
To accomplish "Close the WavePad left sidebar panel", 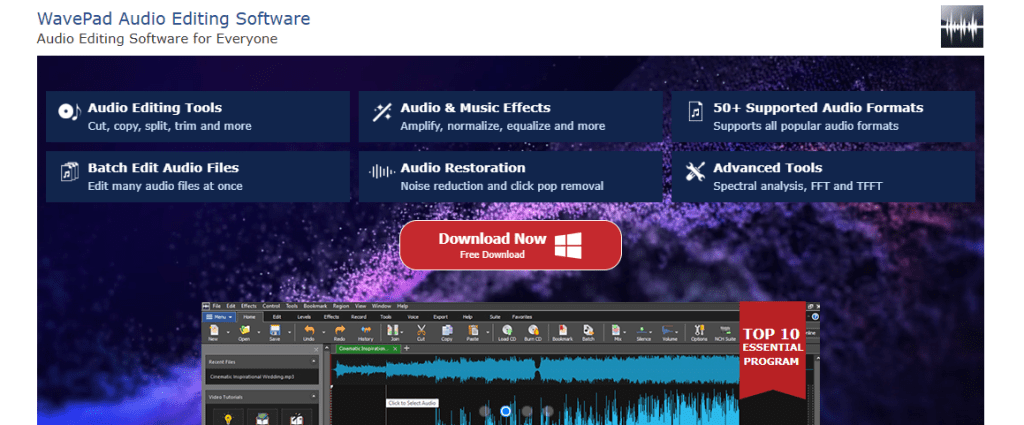I will (316, 349).
